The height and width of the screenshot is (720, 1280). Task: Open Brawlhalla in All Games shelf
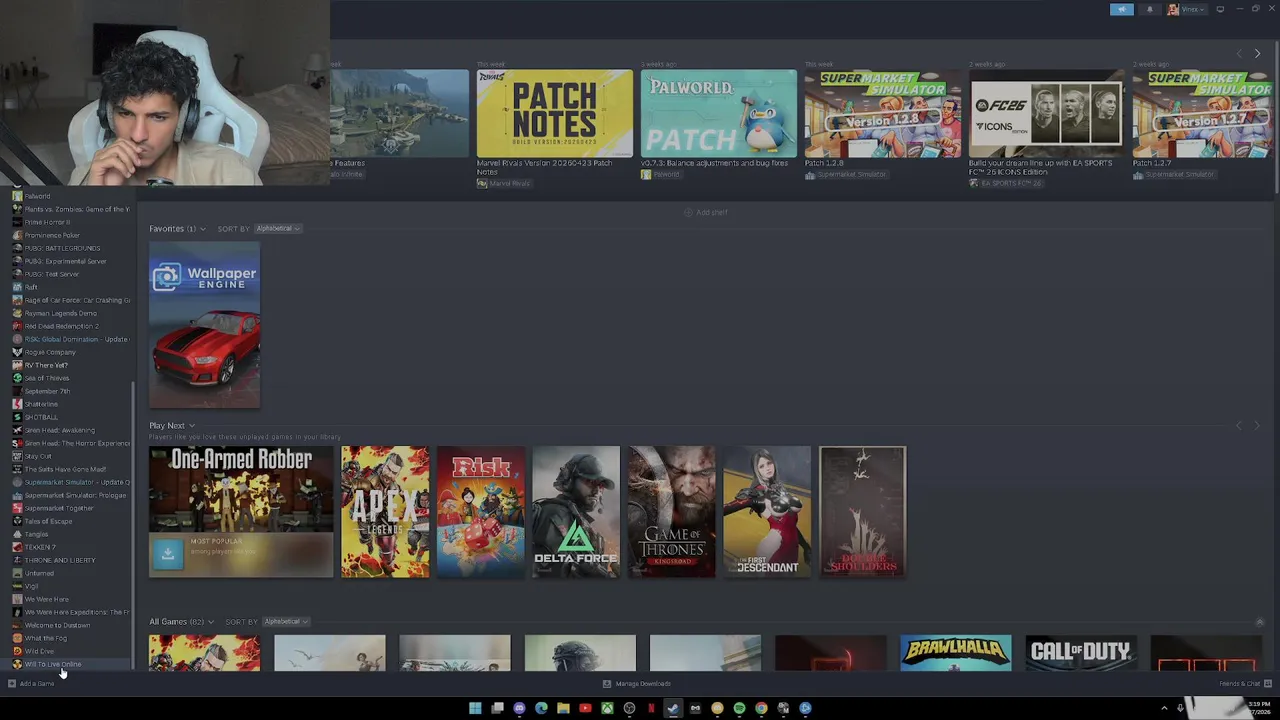click(955, 652)
